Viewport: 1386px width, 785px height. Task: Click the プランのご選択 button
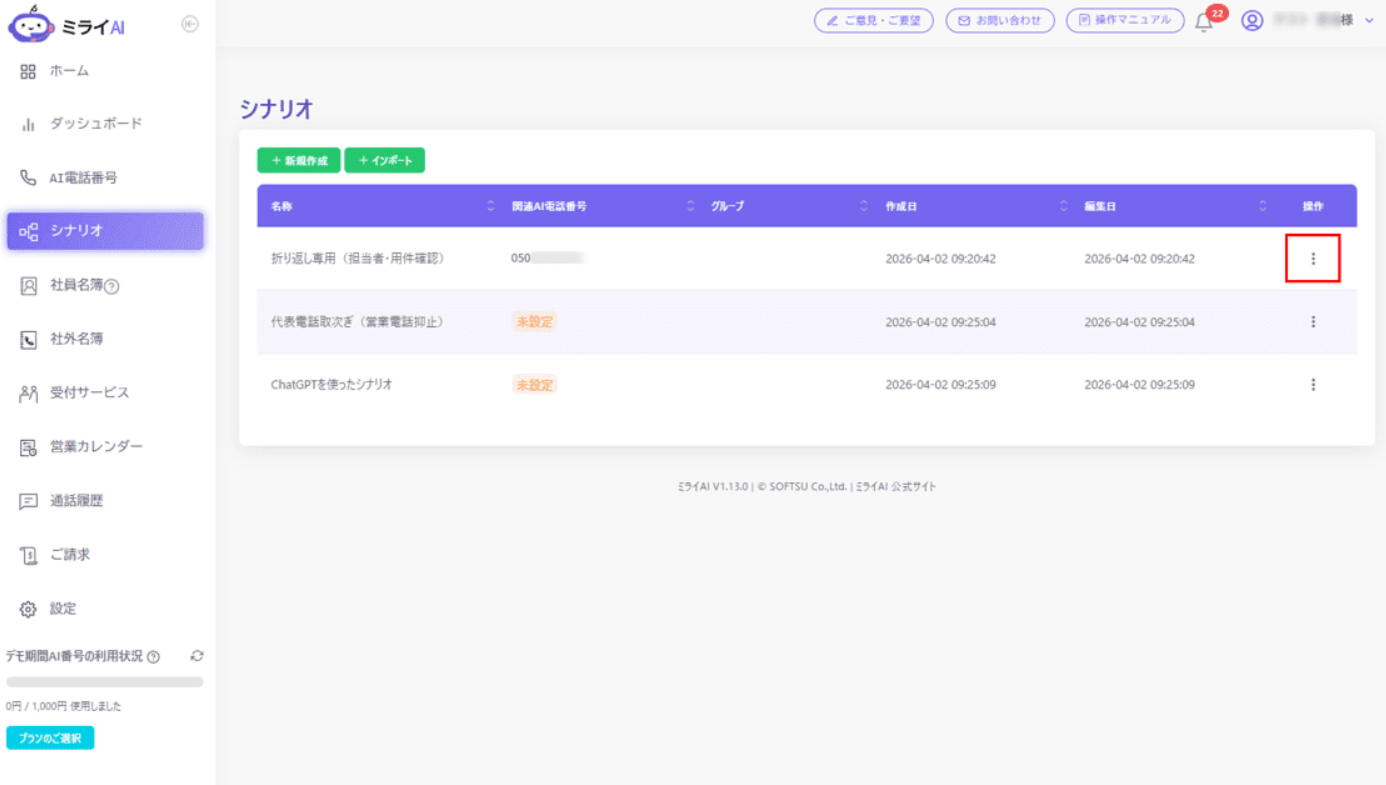click(50, 738)
